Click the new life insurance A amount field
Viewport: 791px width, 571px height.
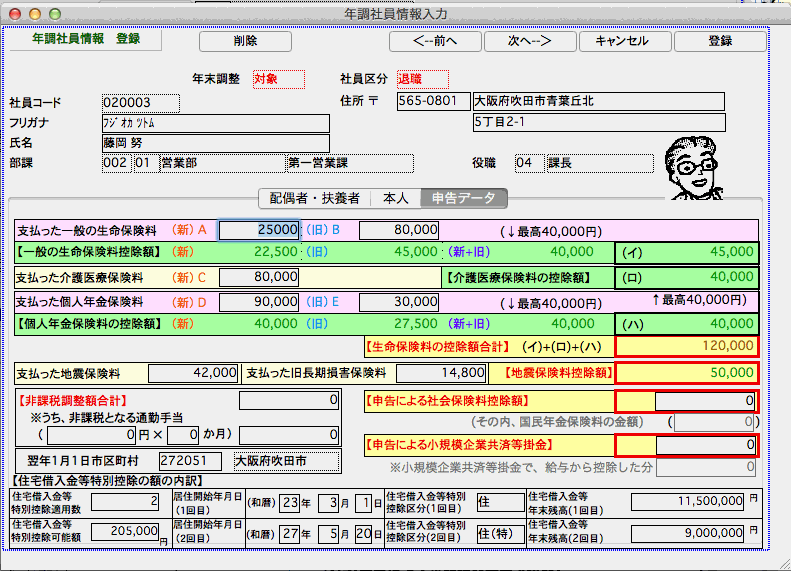point(259,229)
